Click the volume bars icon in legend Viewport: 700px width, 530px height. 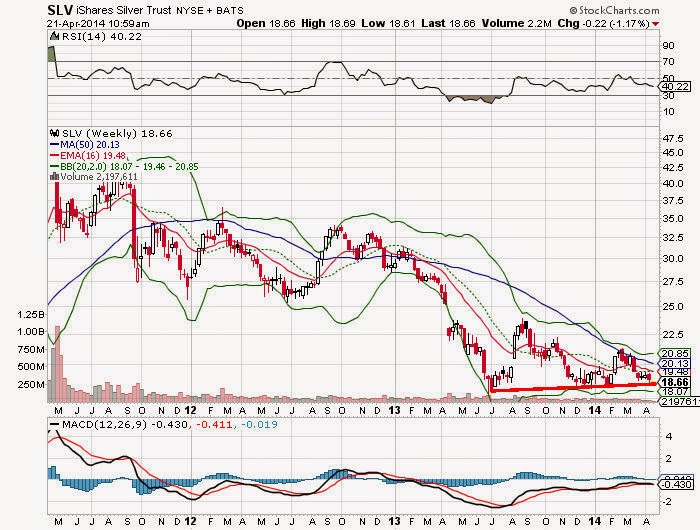tap(54, 177)
